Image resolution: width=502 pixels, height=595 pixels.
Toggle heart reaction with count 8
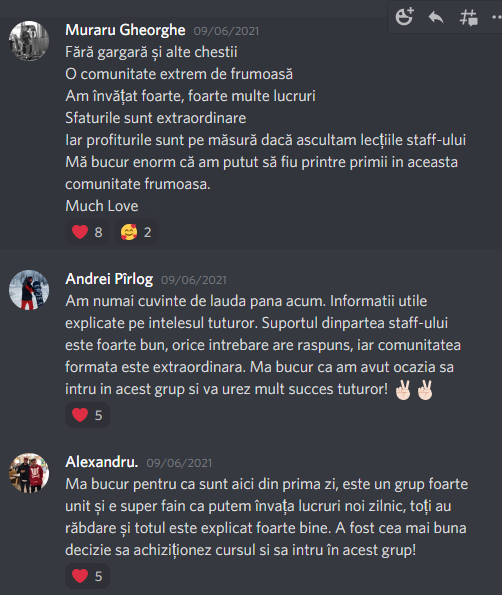tap(88, 232)
